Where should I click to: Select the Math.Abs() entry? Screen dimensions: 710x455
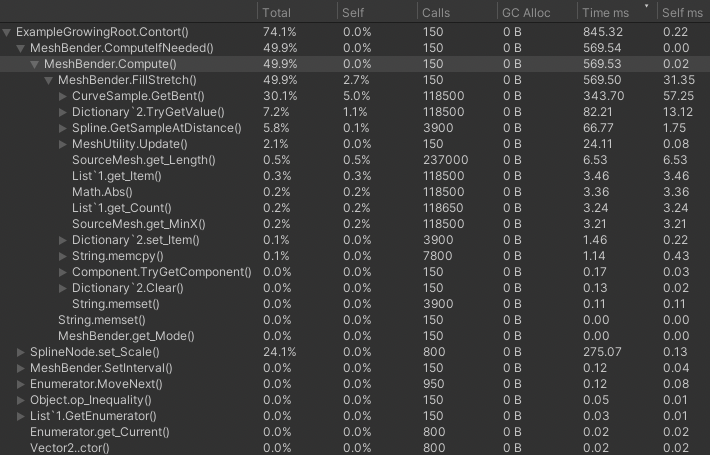coord(102,192)
